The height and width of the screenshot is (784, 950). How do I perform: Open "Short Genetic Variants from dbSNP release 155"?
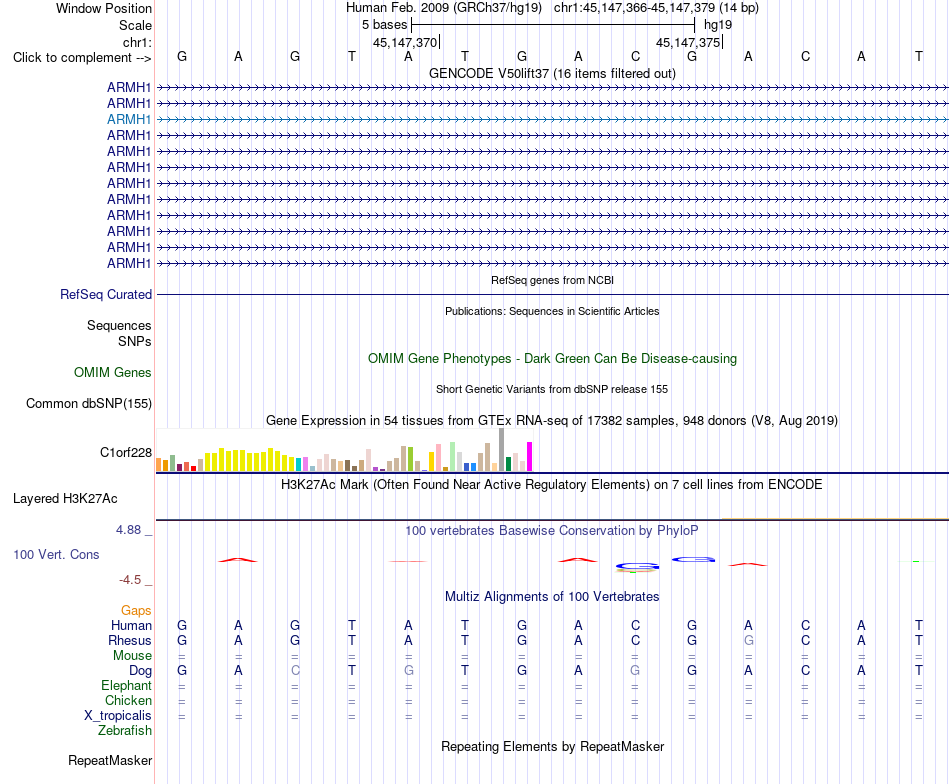coord(552,390)
